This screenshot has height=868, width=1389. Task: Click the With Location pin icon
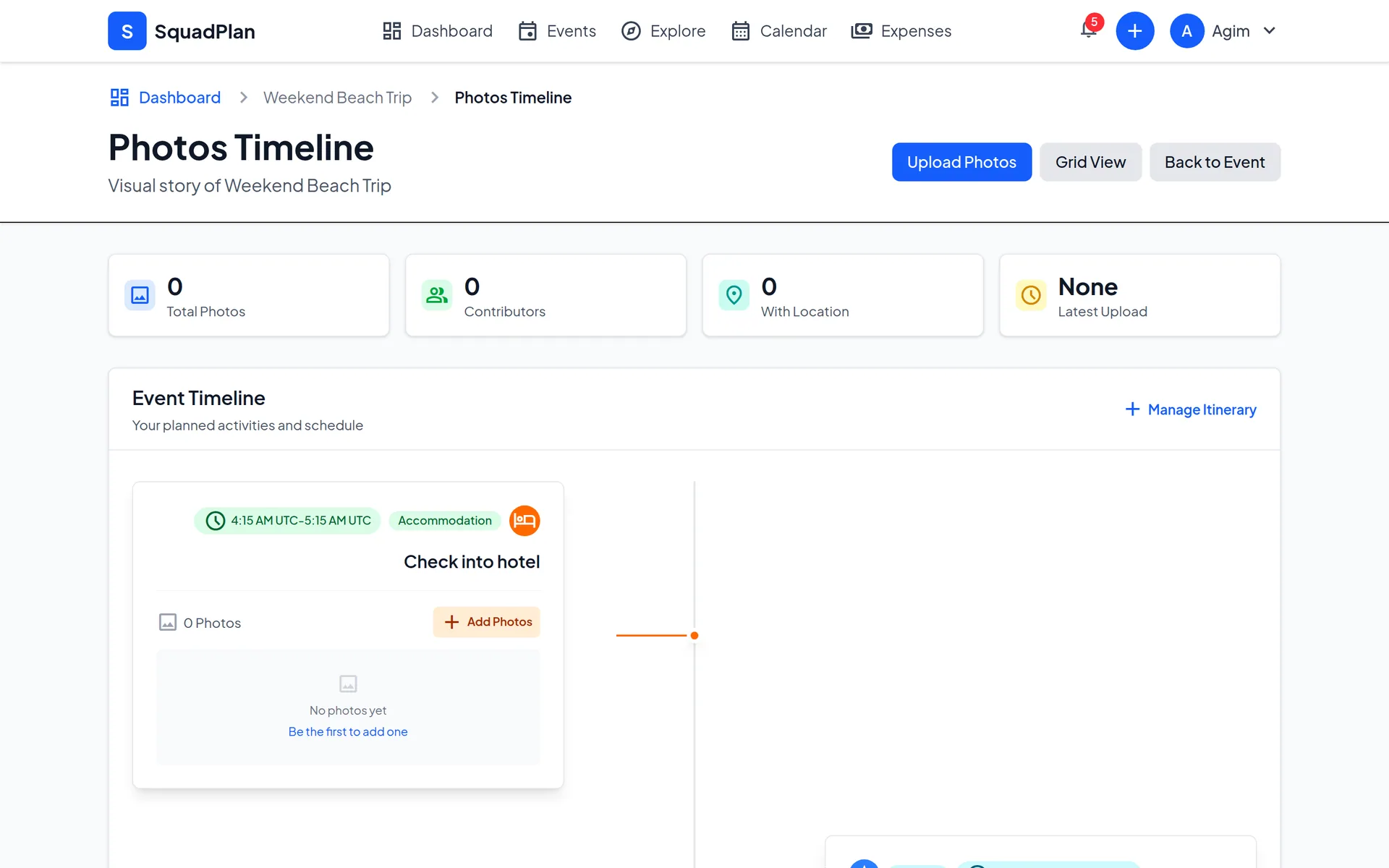734,295
